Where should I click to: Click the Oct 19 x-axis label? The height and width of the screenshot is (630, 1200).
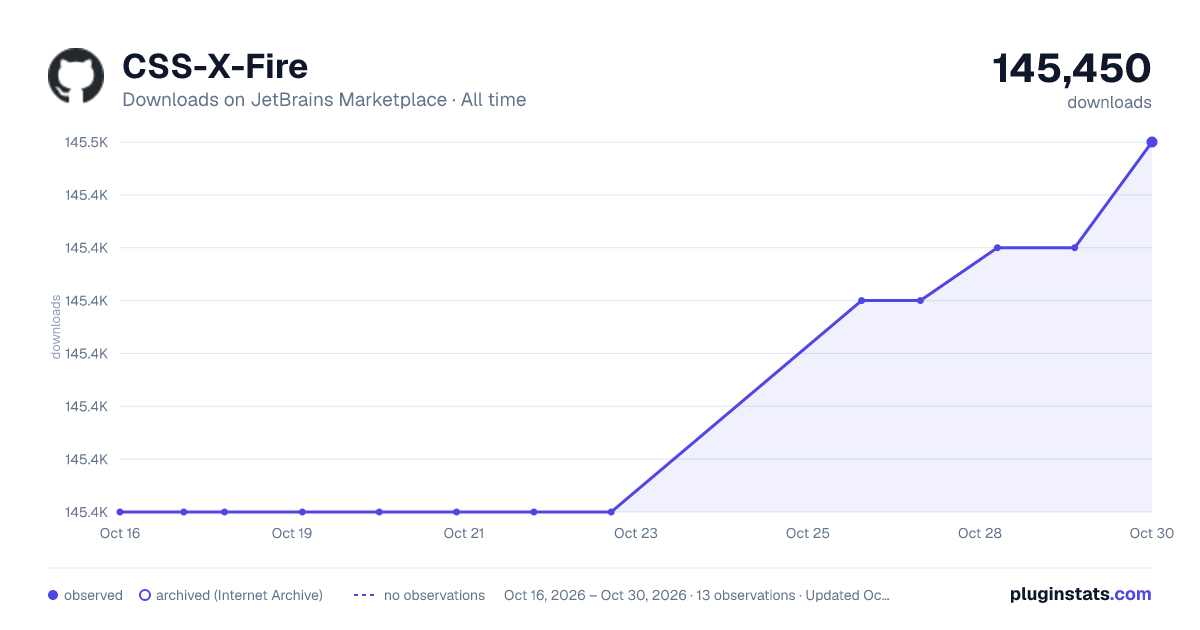click(292, 533)
